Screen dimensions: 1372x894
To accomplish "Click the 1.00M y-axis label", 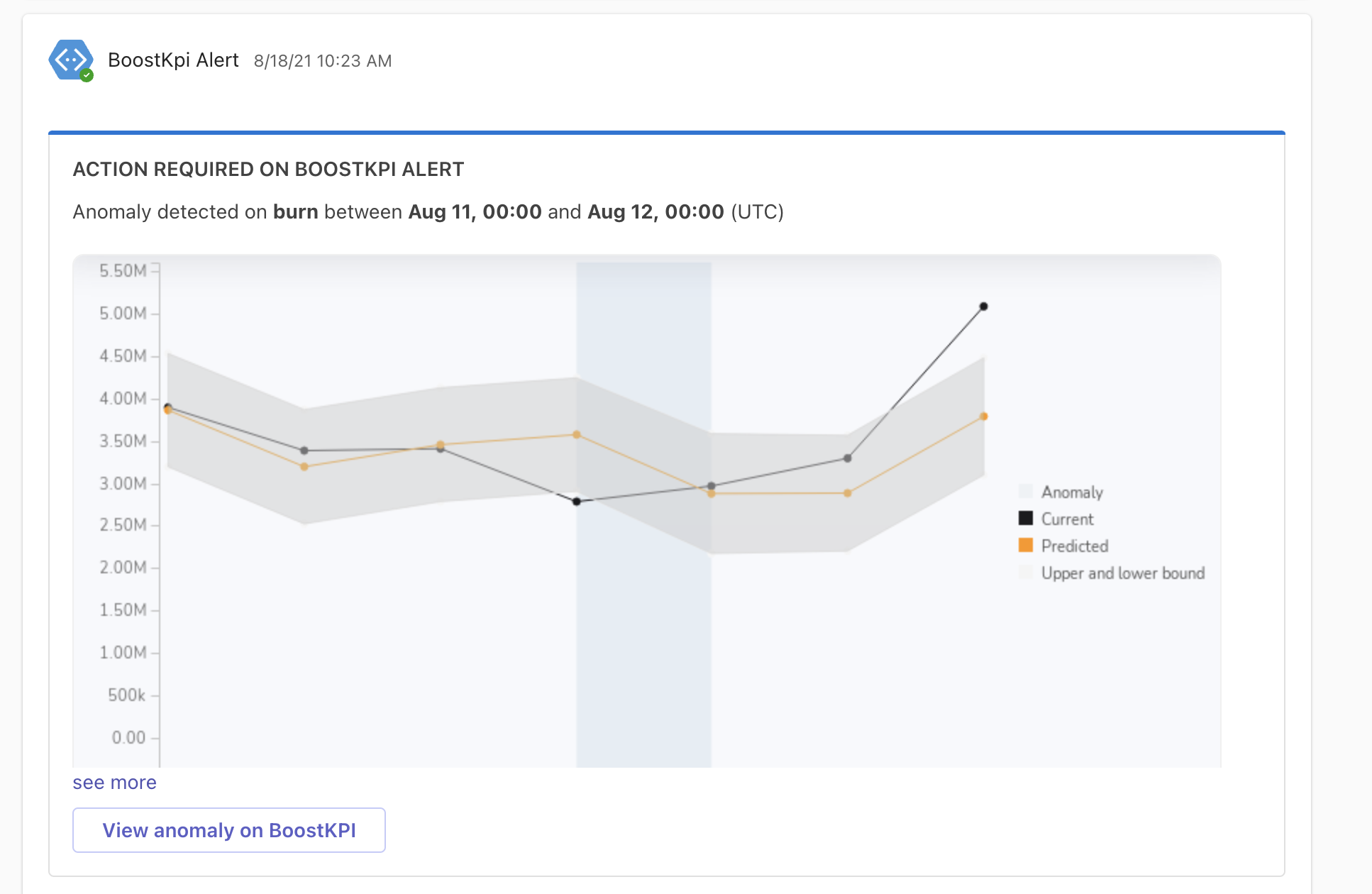I will coord(123,653).
